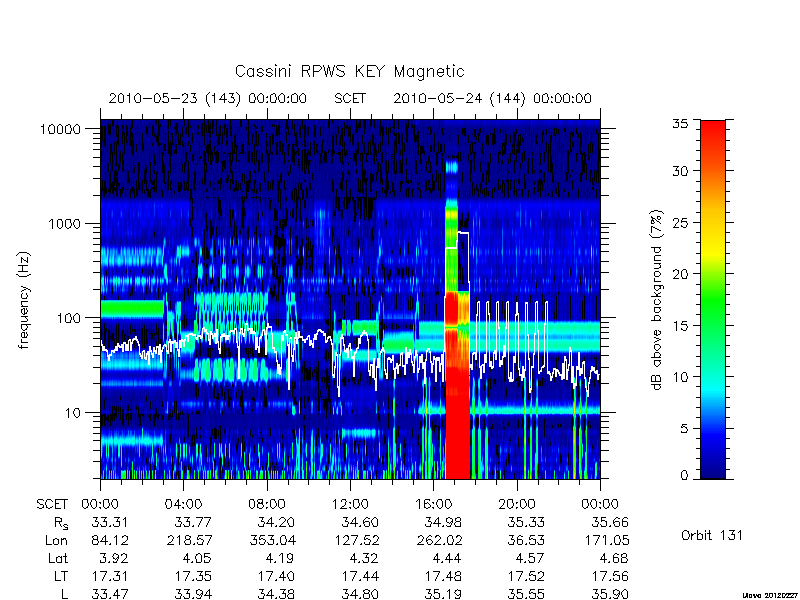800x600 pixels.
Task: Click the '100' frequency tick label
Action: (68, 318)
